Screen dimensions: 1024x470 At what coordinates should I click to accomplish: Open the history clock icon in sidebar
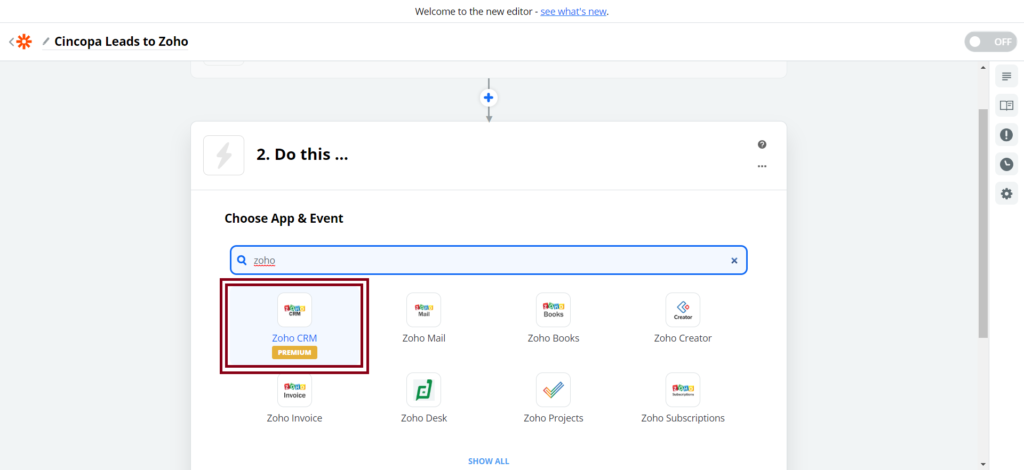[x=1006, y=164]
